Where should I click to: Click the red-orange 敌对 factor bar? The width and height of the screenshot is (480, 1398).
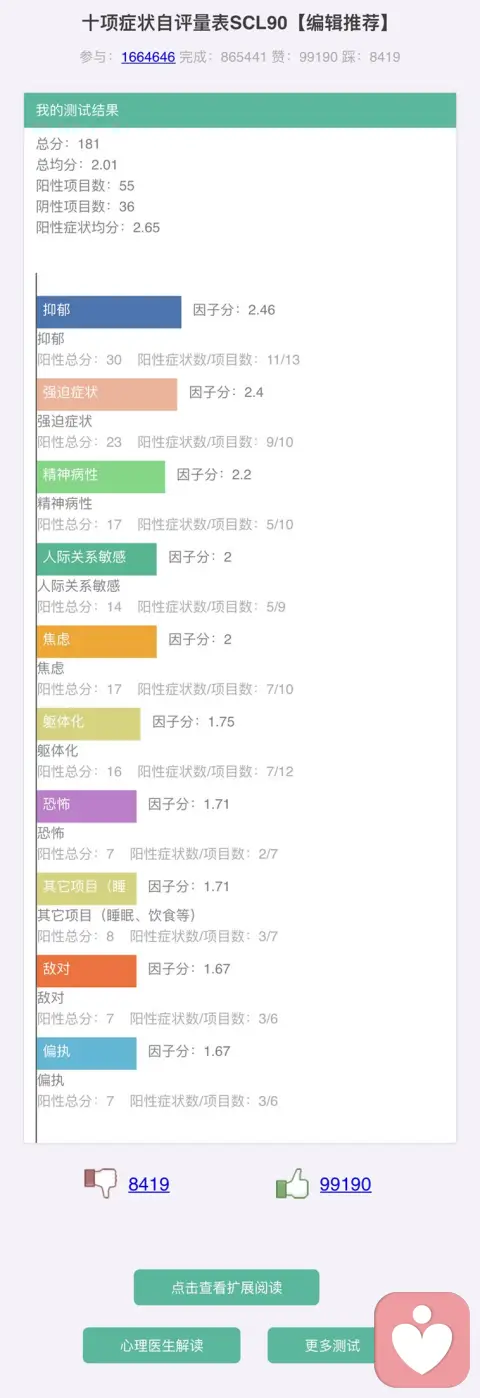click(87, 971)
